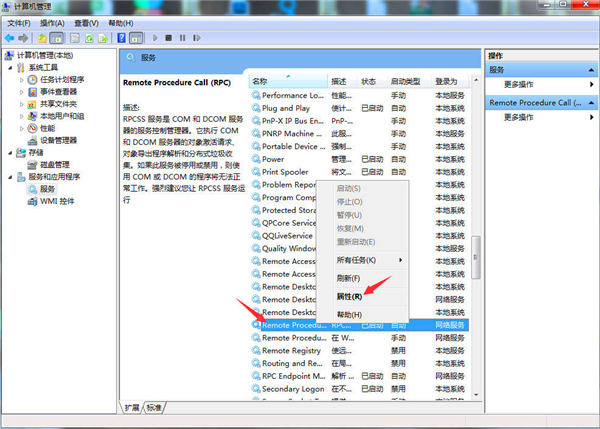The image size is (600, 429).
Task: Click the Stop service square icon
Action: (x=168, y=38)
